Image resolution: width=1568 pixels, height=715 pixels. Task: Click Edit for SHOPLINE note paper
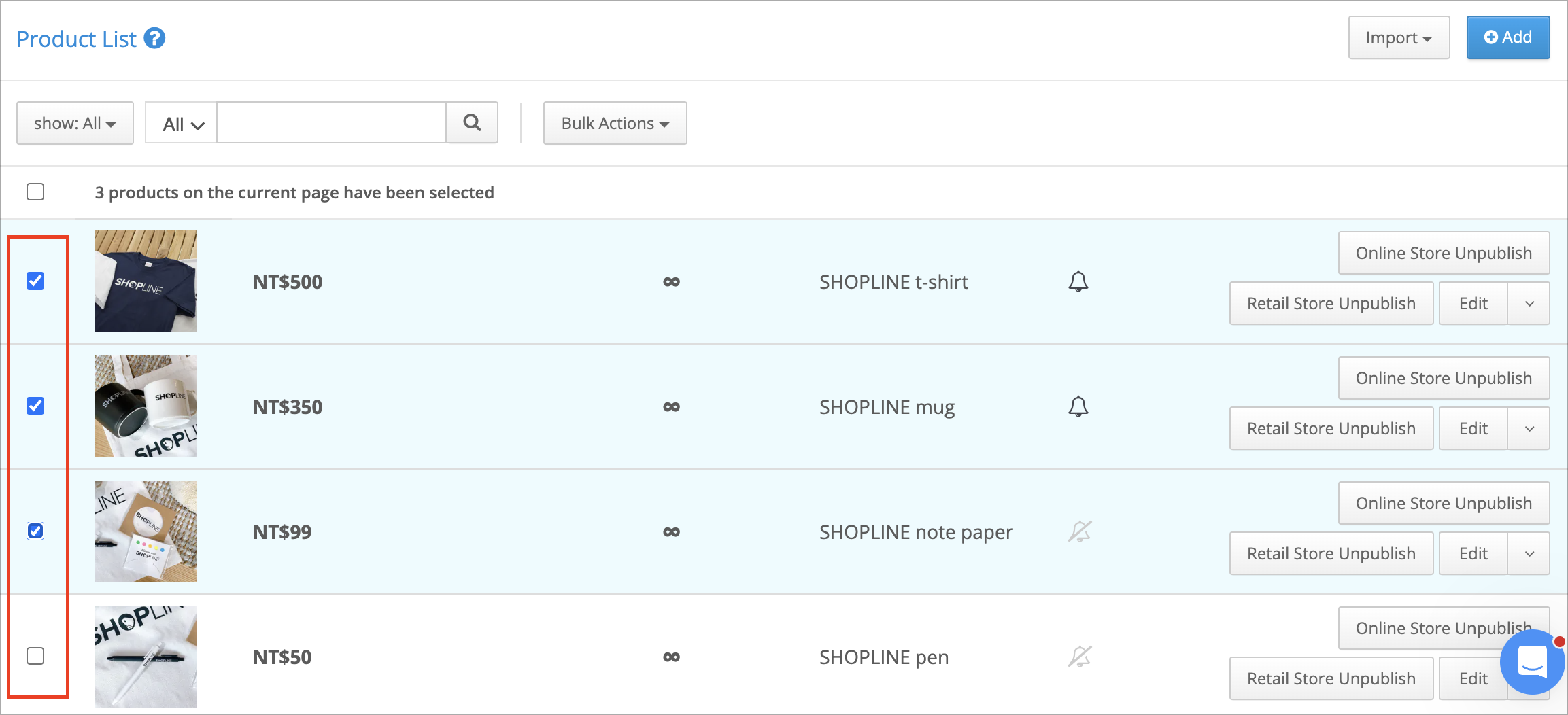click(x=1473, y=553)
